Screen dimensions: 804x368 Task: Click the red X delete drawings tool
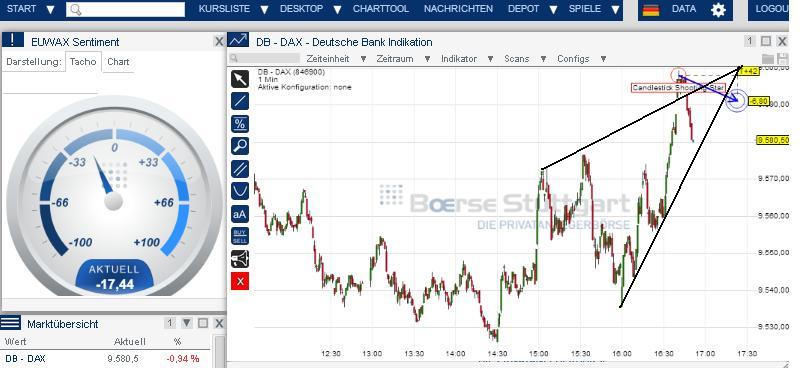[240, 281]
